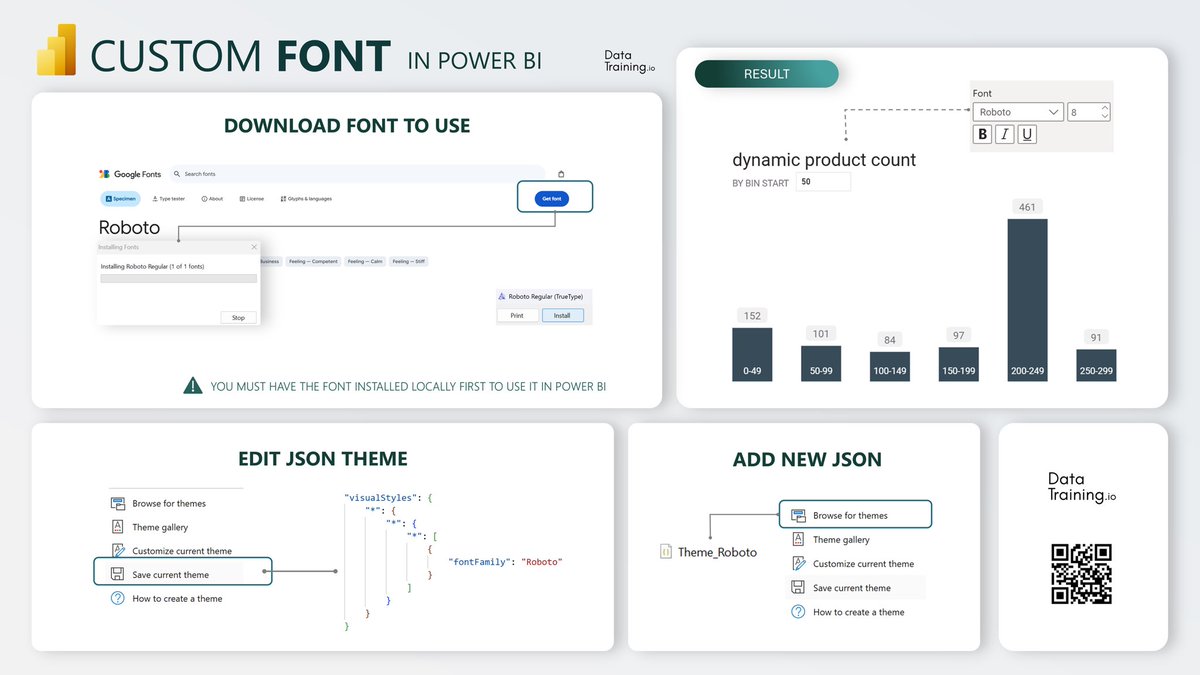Image resolution: width=1200 pixels, height=675 pixels.
Task: Click the Install button for Roboto Regular
Action: pos(562,315)
